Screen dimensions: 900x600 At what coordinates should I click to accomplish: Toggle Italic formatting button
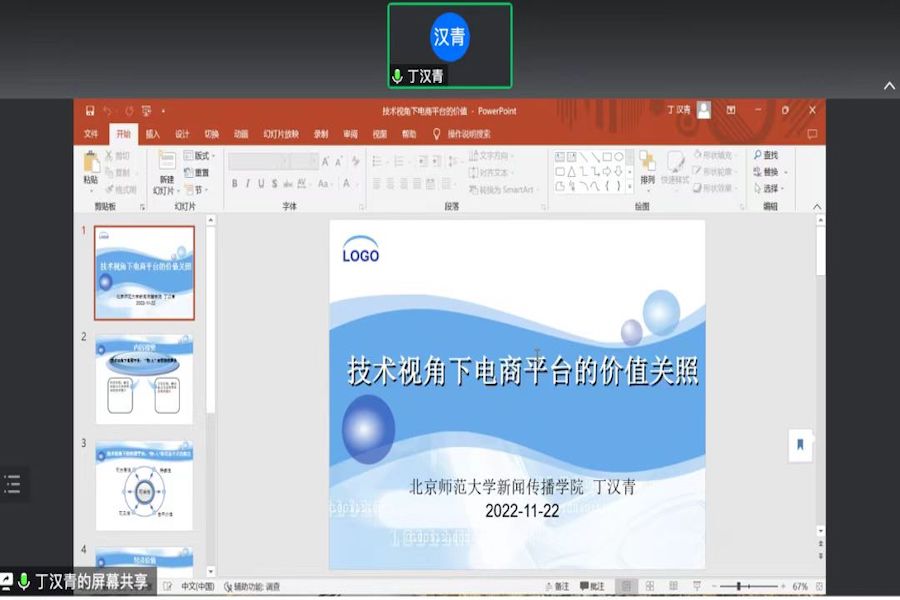[248, 184]
